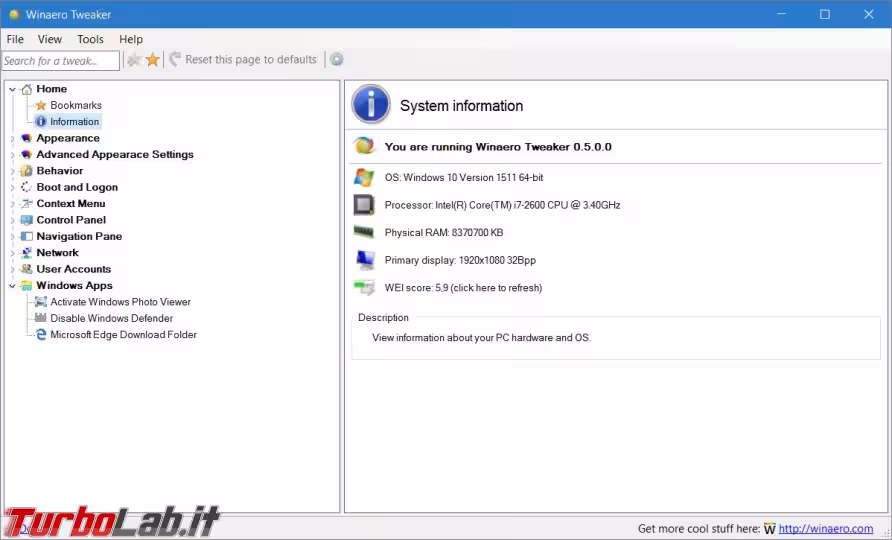Image resolution: width=892 pixels, height=540 pixels.
Task: Click the add bookmark star icon
Action: pyautogui.click(x=133, y=60)
